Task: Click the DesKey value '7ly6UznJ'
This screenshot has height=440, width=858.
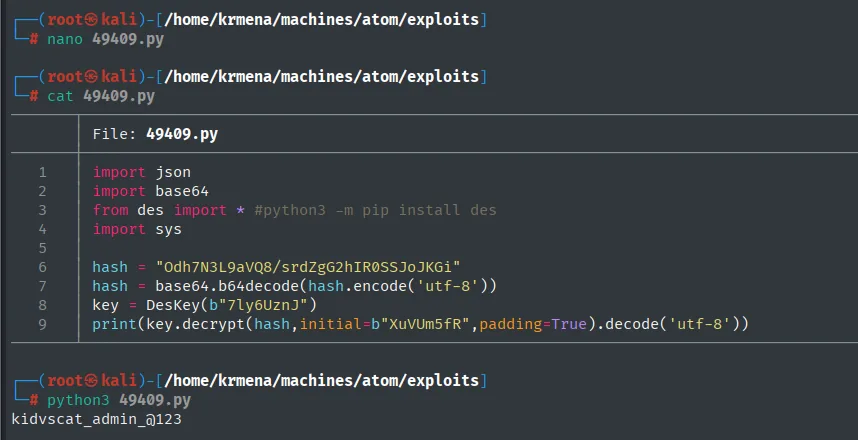Action: [263, 305]
